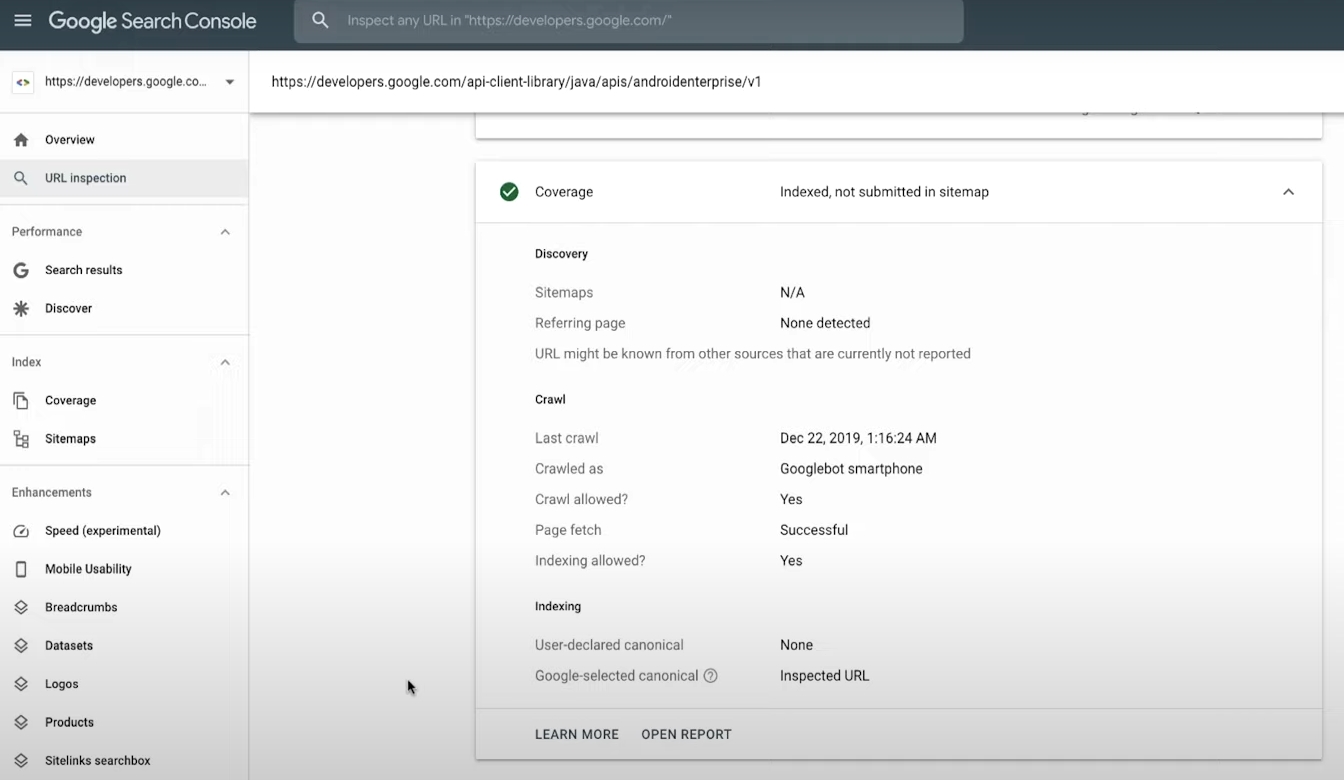Image resolution: width=1344 pixels, height=780 pixels.
Task: Click the 'URL might be known from other sources' note
Action: coord(753,354)
